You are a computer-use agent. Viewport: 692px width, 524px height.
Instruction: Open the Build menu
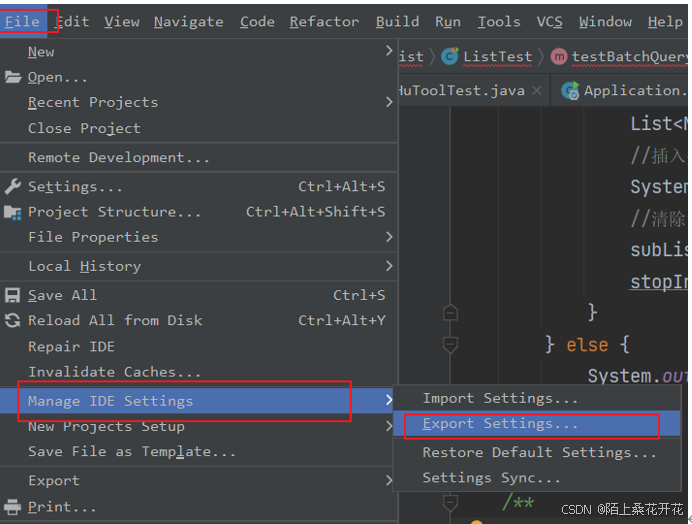tap(397, 21)
